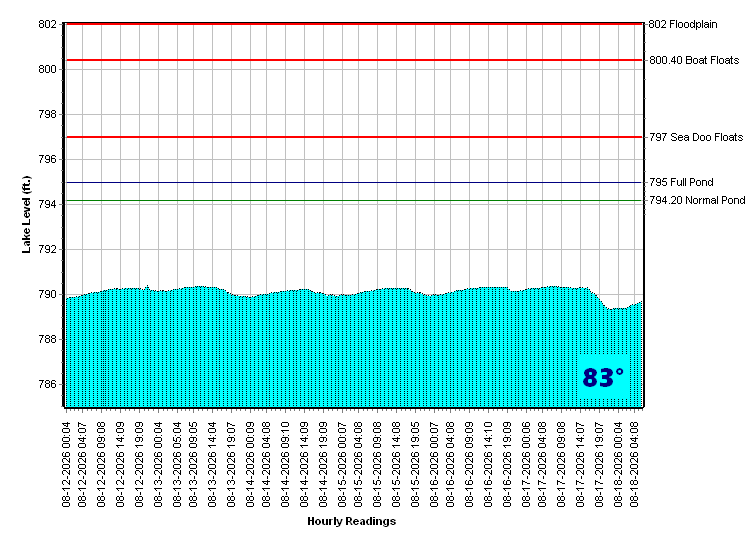Click the 08-17-2026 19:07 timestamp

click(599, 464)
